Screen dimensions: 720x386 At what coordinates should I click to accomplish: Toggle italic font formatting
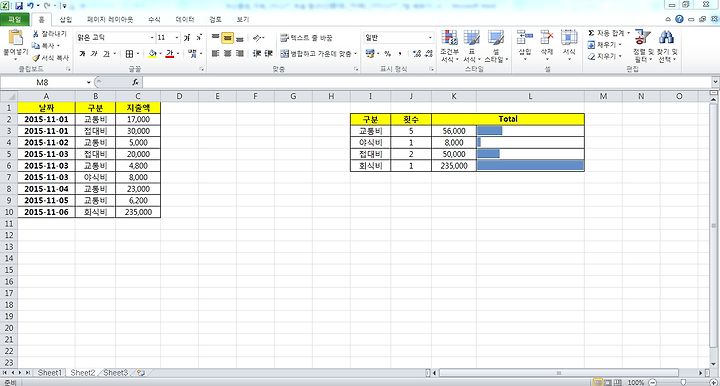click(94, 54)
